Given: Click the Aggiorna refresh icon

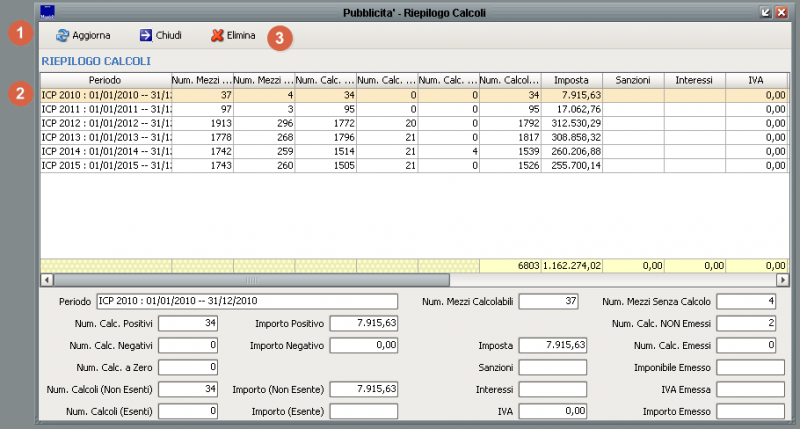Looking at the screenshot, I should pyautogui.click(x=63, y=35).
